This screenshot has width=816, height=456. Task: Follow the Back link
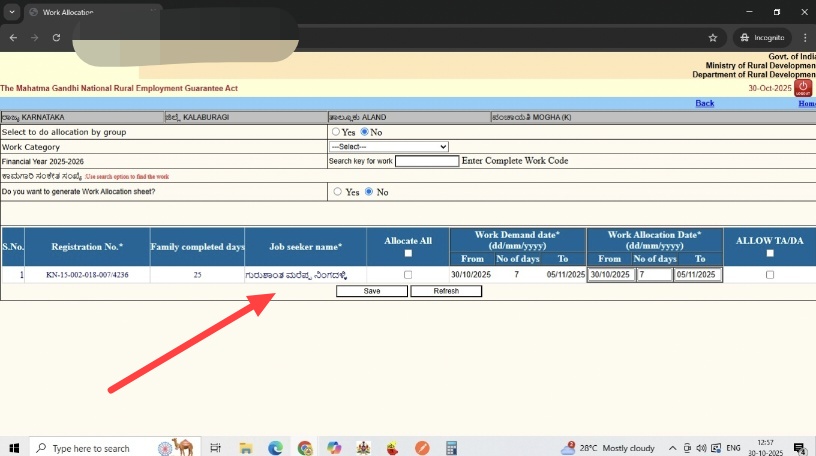coord(704,104)
